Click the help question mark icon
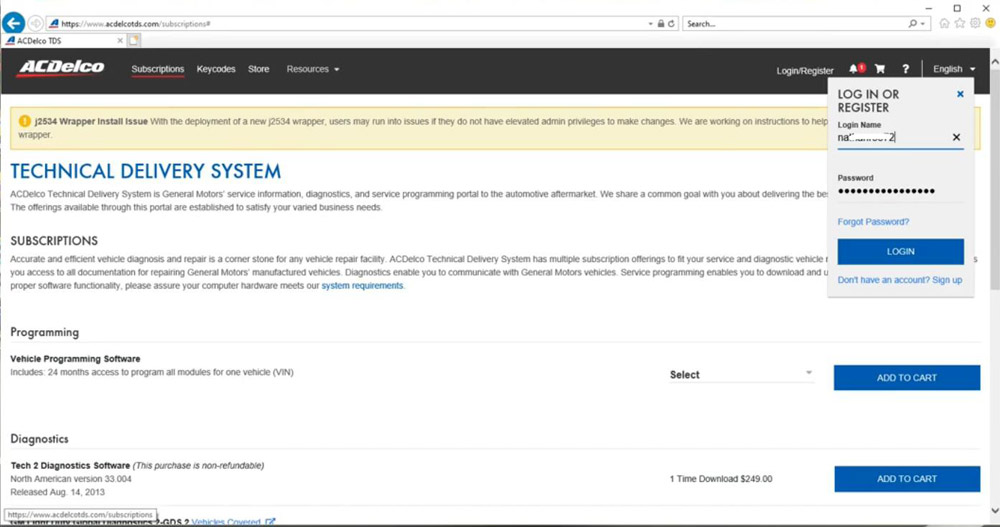Screen dimensions: 1000x527 click(906, 70)
